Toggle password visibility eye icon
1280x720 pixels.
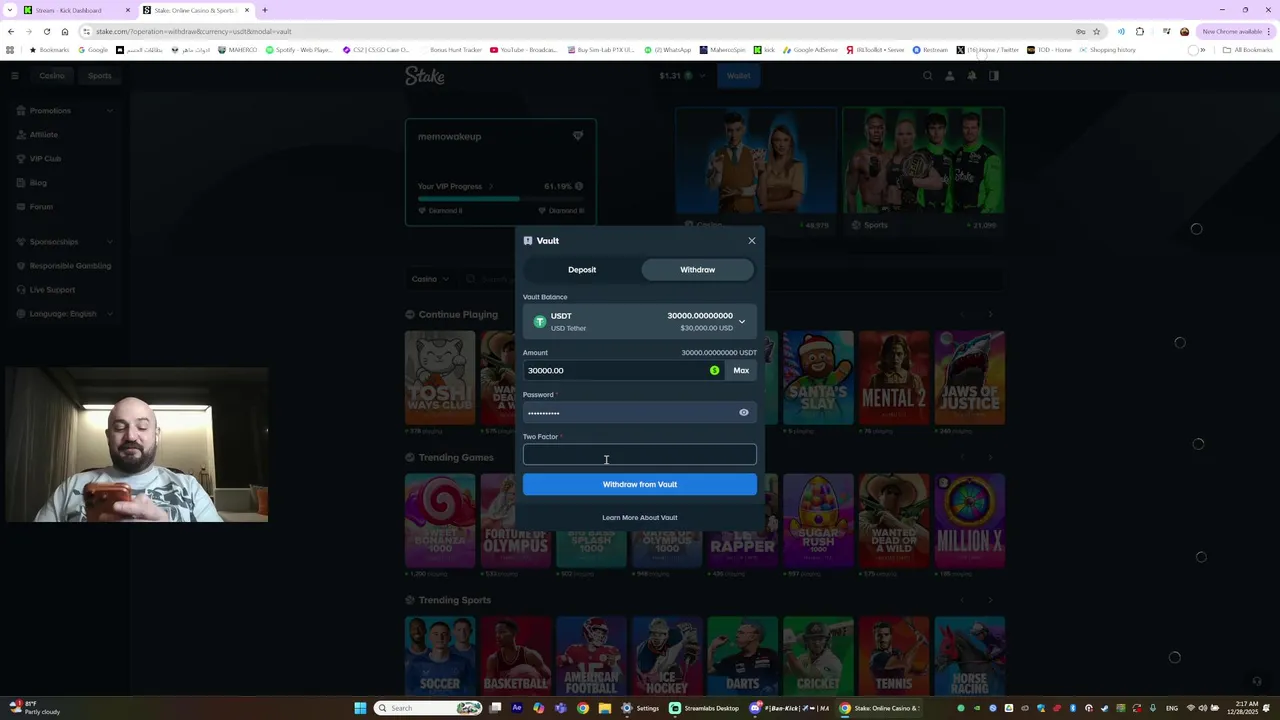744,412
